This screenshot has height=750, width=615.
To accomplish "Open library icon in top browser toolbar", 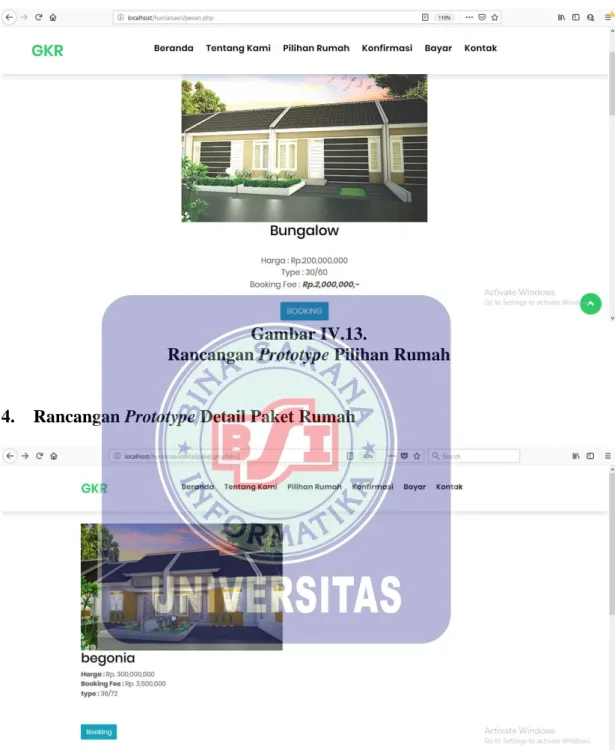I will tap(561, 17).
